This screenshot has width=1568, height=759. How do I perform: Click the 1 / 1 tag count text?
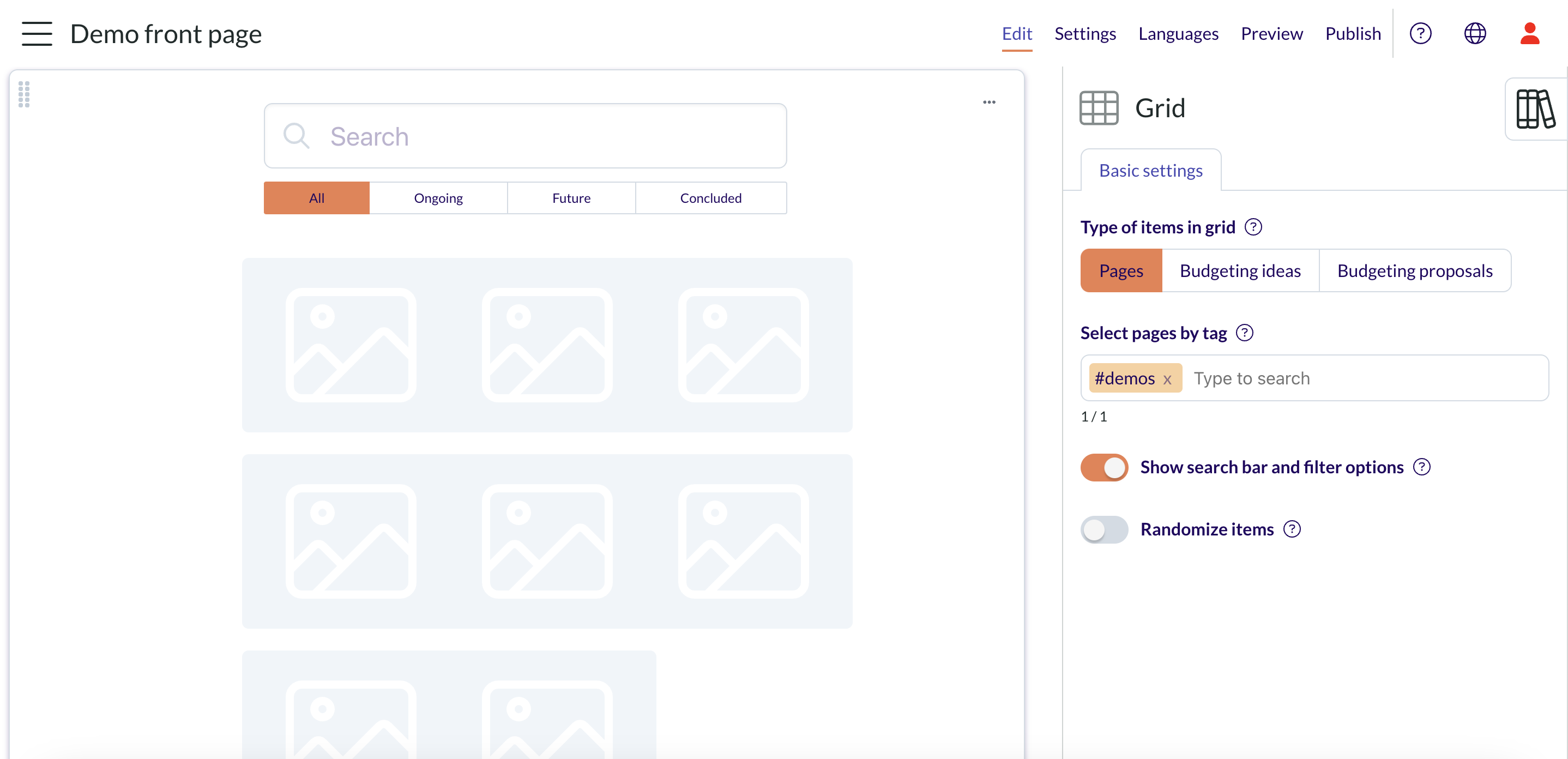pos(1093,417)
